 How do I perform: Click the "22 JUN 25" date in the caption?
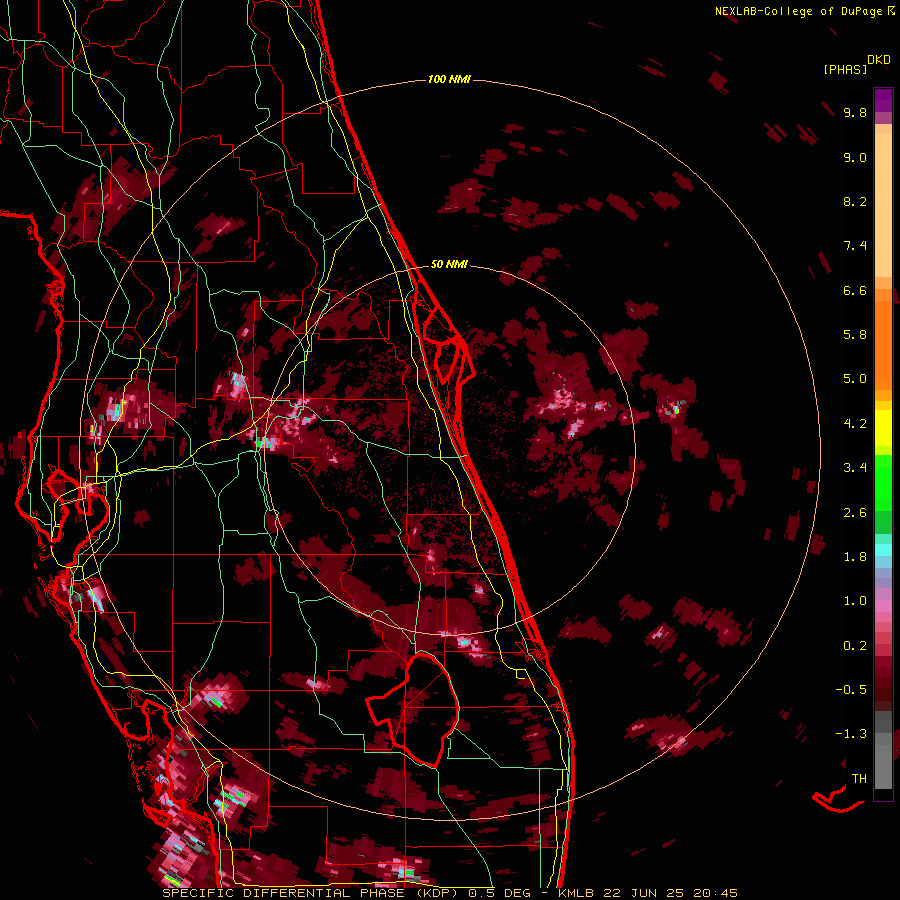[641, 893]
